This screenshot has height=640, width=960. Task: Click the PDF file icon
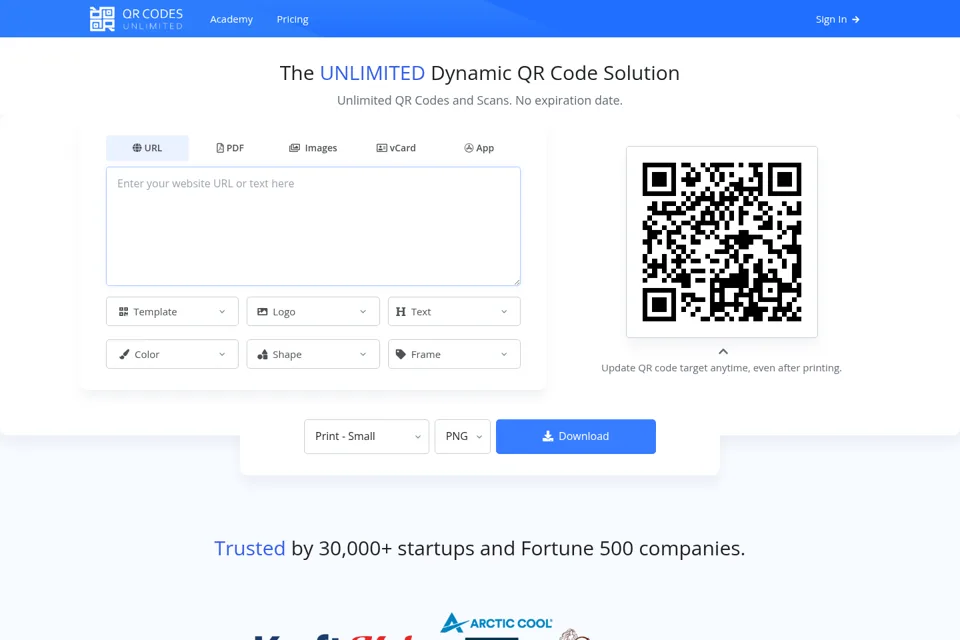point(220,148)
